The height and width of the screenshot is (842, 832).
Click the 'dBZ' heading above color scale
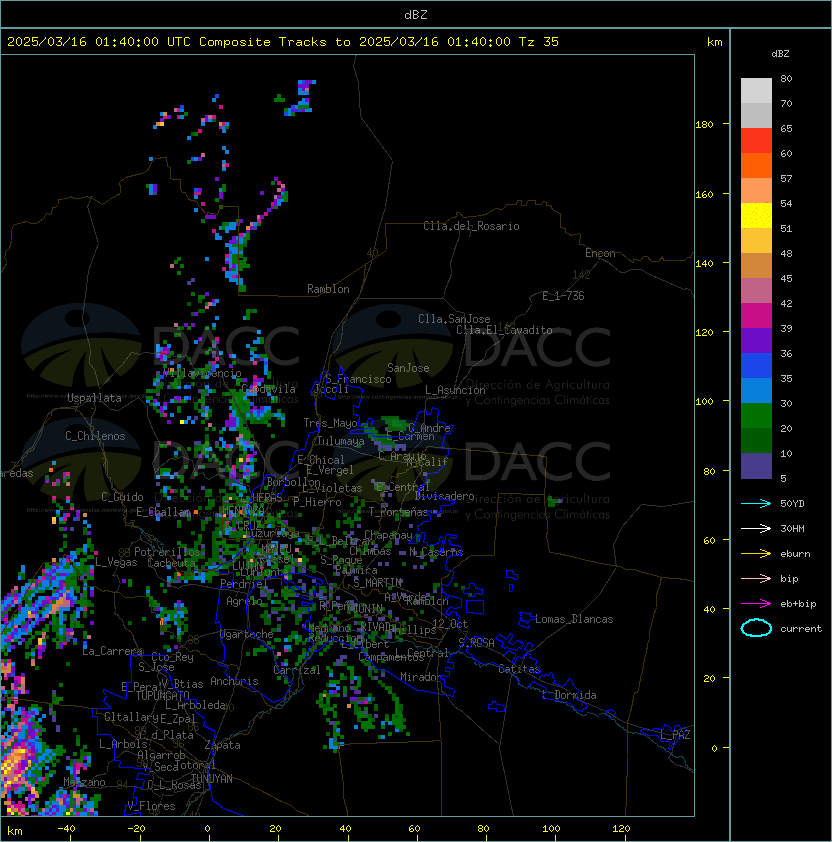pyautogui.click(x=780, y=54)
